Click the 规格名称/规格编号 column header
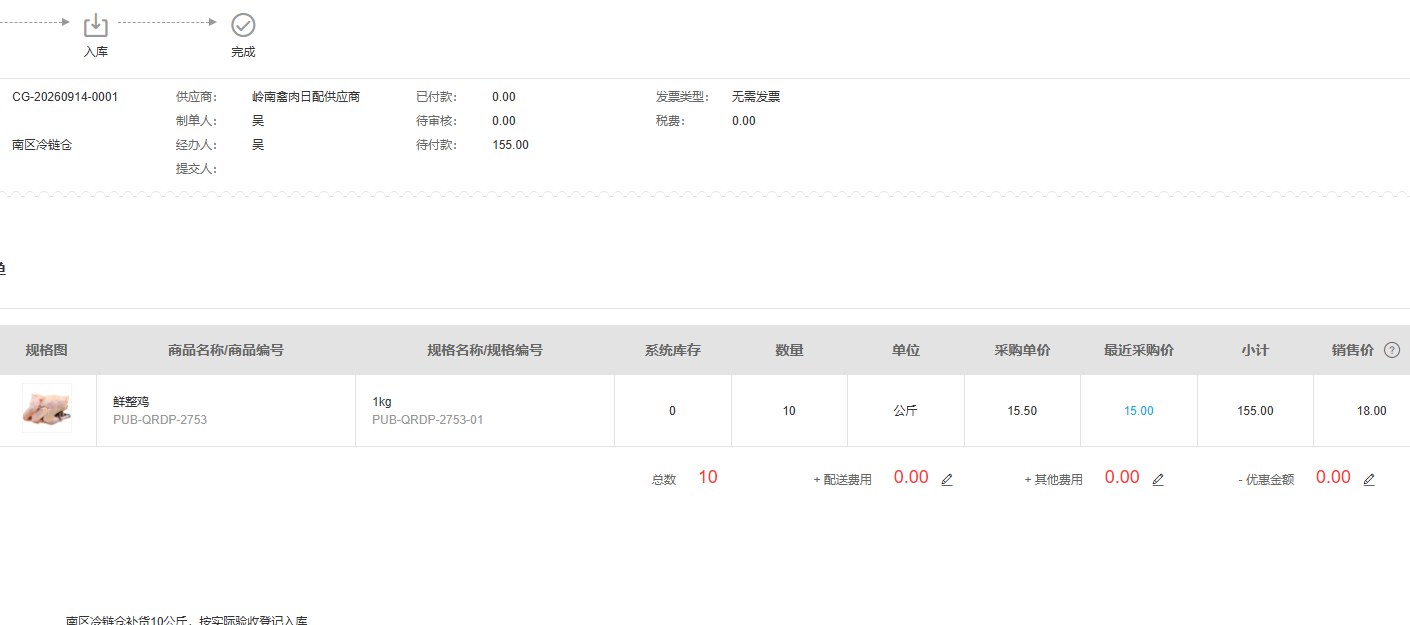The width and height of the screenshot is (1410, 625). coord(485,350)
